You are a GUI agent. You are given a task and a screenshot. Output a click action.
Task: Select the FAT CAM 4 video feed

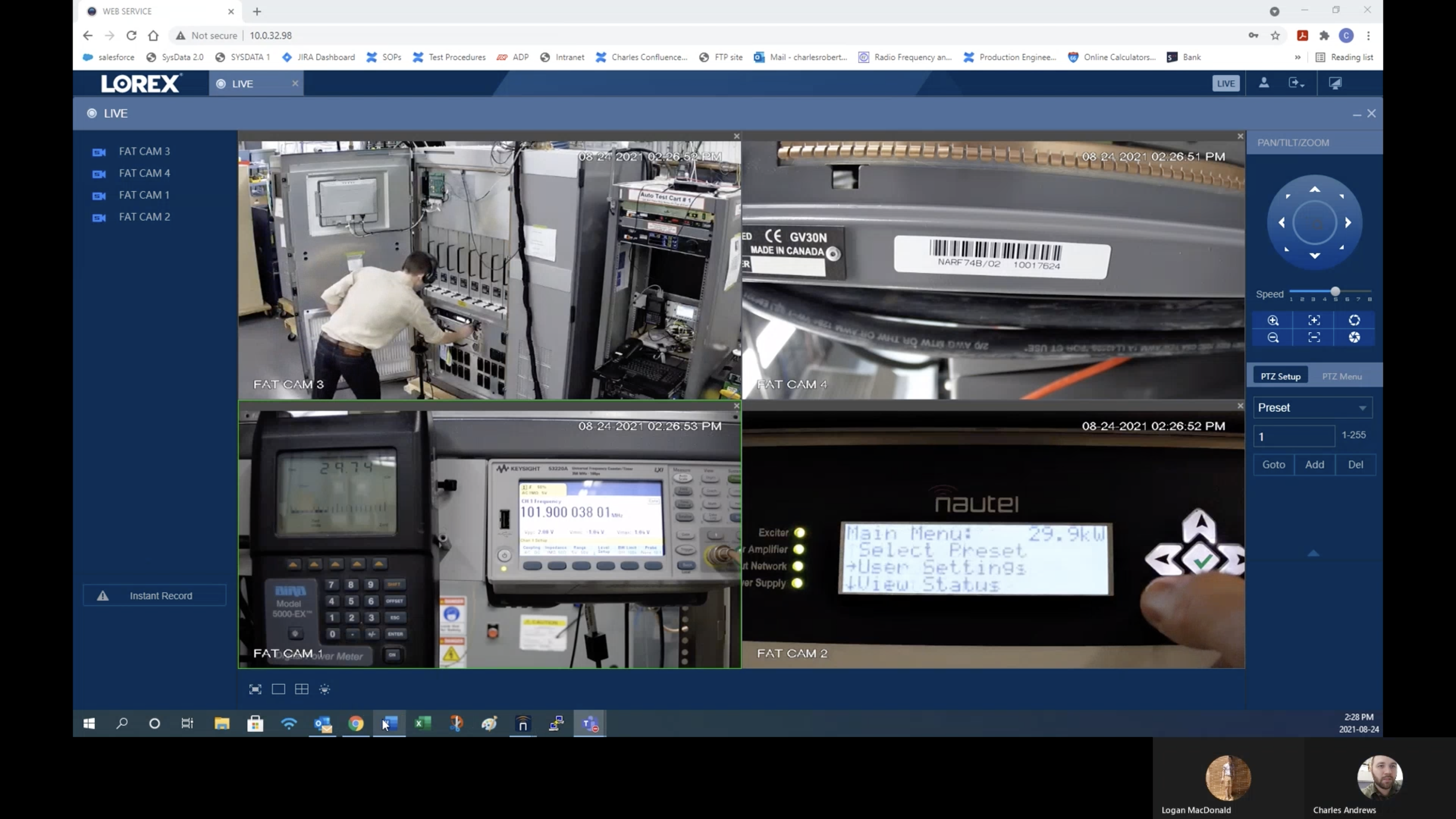pyautogui.click(x=993, y=270)
